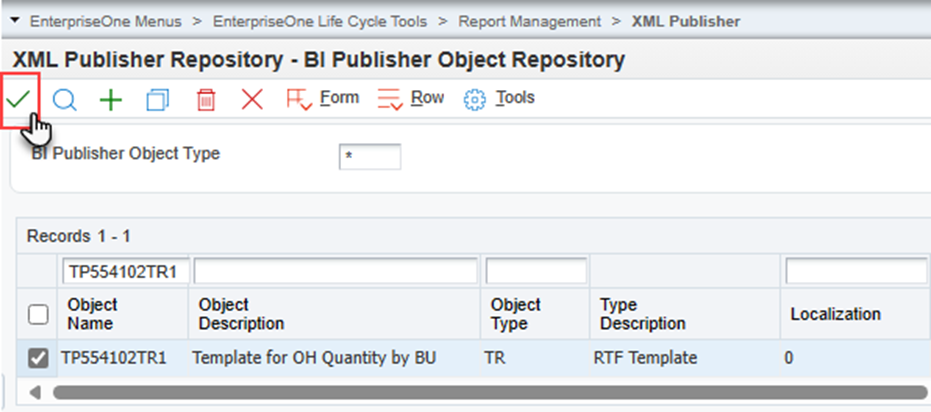Image resolution: width=931 pixels, height=412 pixels.
Task: Click the magnifier Find icon
Action: (x=64, y=100)
